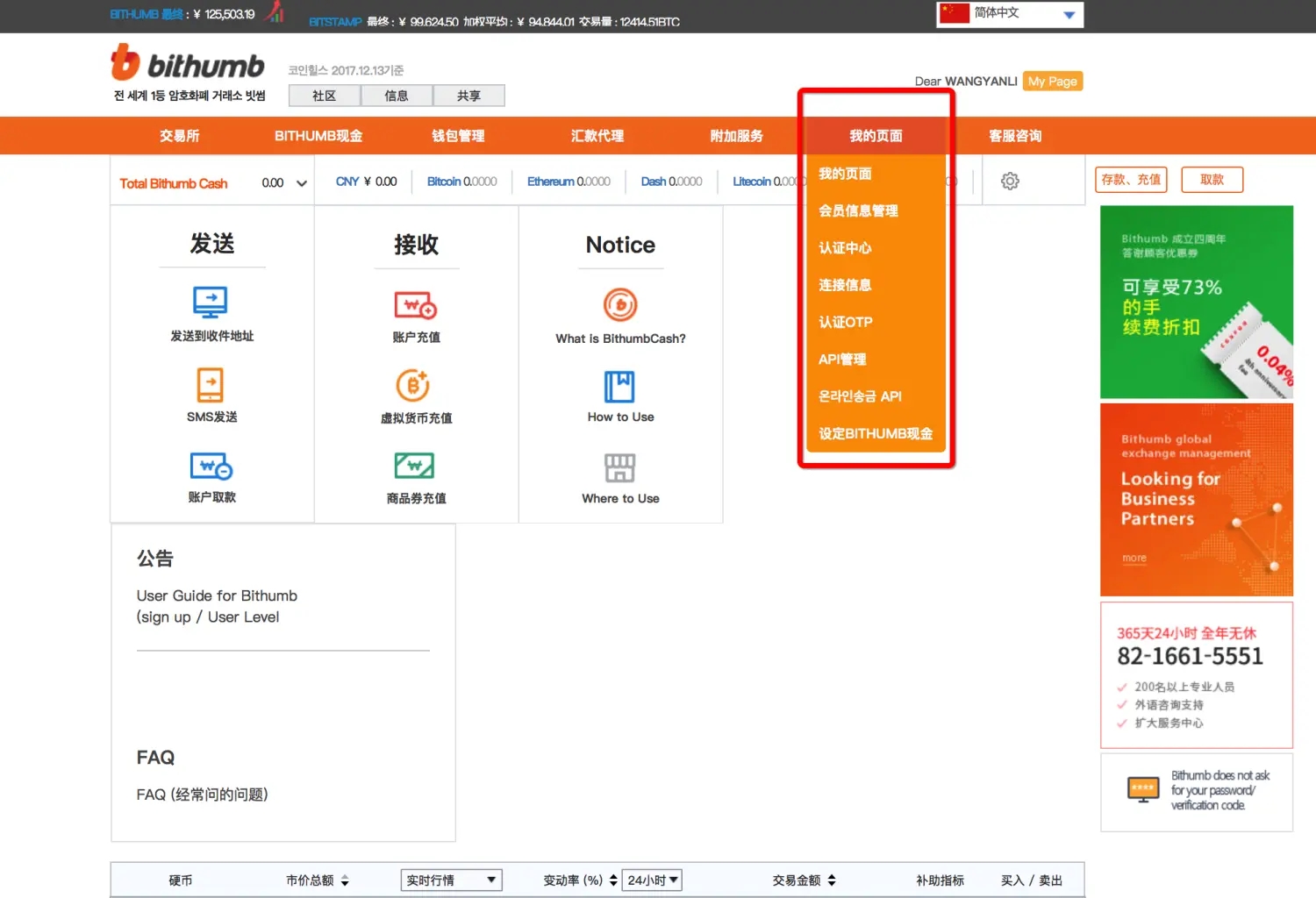Open 账户取款 wallet withdrawal icon
This screenshot has width=1316, height=898.
tap(211, 465)
